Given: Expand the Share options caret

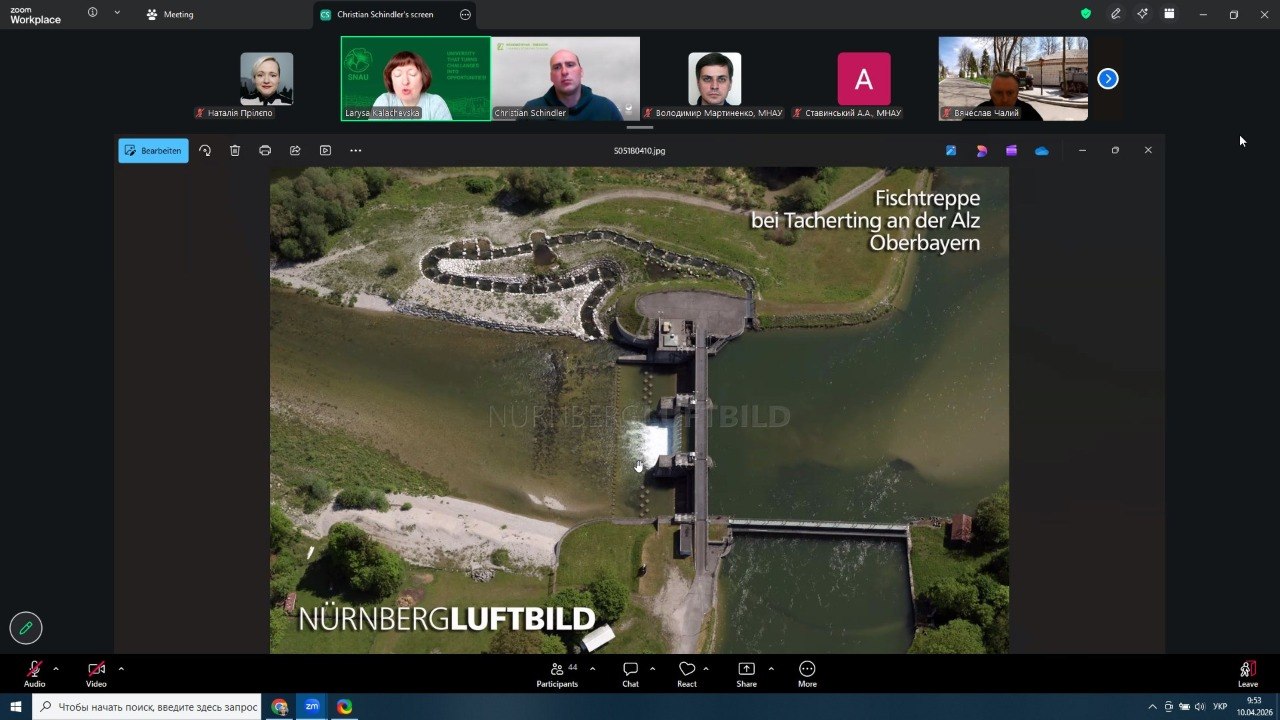Looking at the screenshot, I should pyautogui.click(x=770, y=668).
